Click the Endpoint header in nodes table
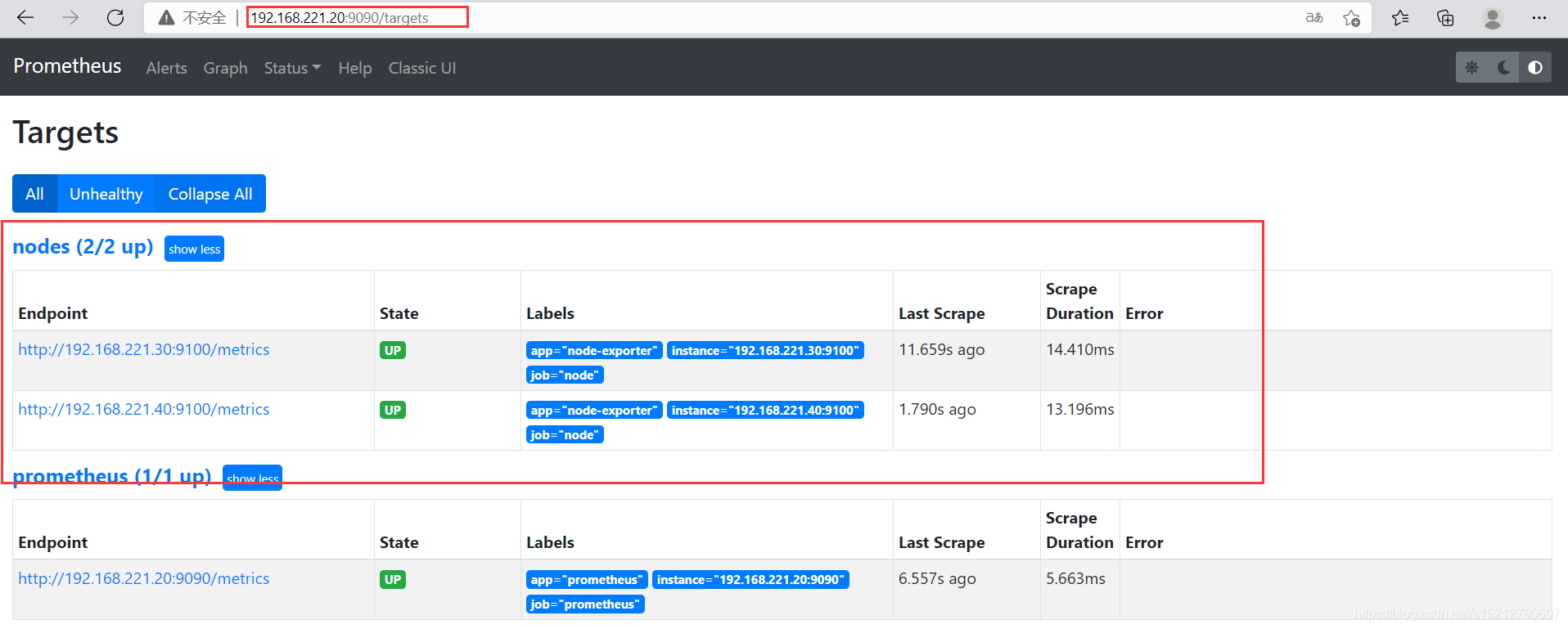The height and width of the screenshot is (629, 1568). pyautogui.click(x=53, y=313)
